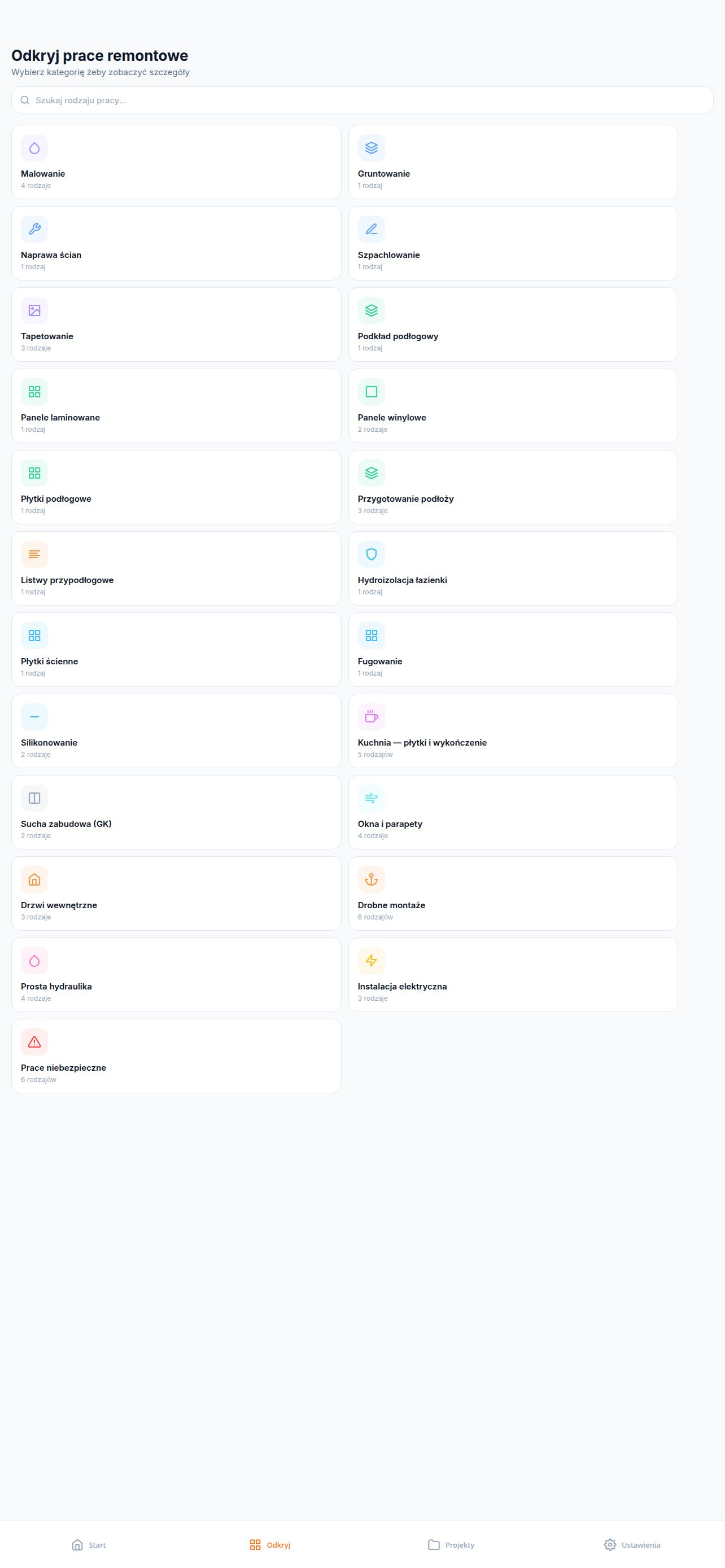Click the Przygotowanie podłoży layers icon
This screenshot has width=725, height=1568.
pyautogui.click(x=372, y=473)
